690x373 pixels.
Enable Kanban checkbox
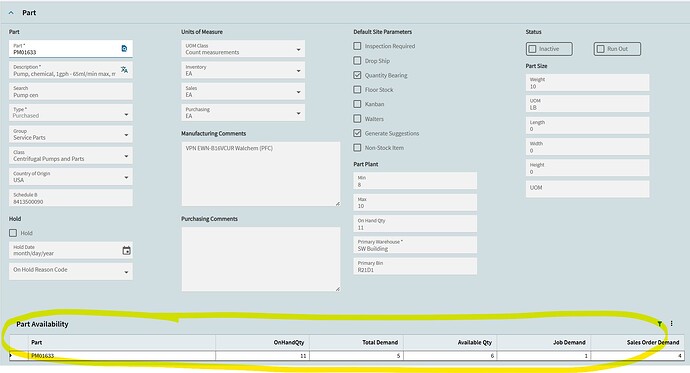pyautogui.click(x=357, y=104)
